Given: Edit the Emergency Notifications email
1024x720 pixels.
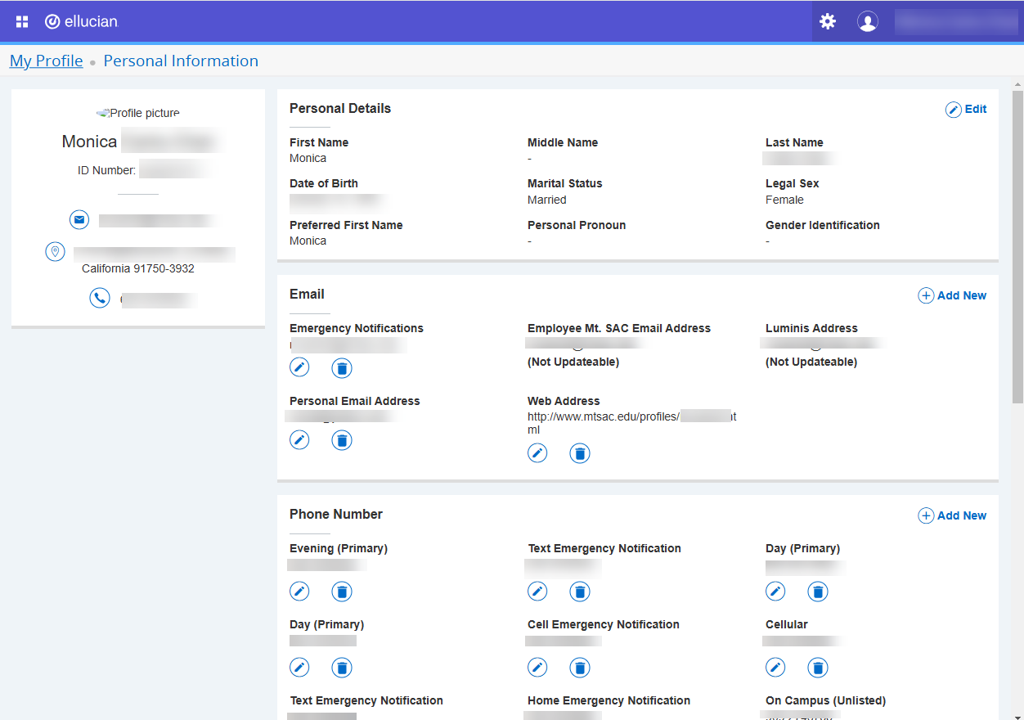Looking at the screenshot, I should pyautogui.click(x=299, y=368).
